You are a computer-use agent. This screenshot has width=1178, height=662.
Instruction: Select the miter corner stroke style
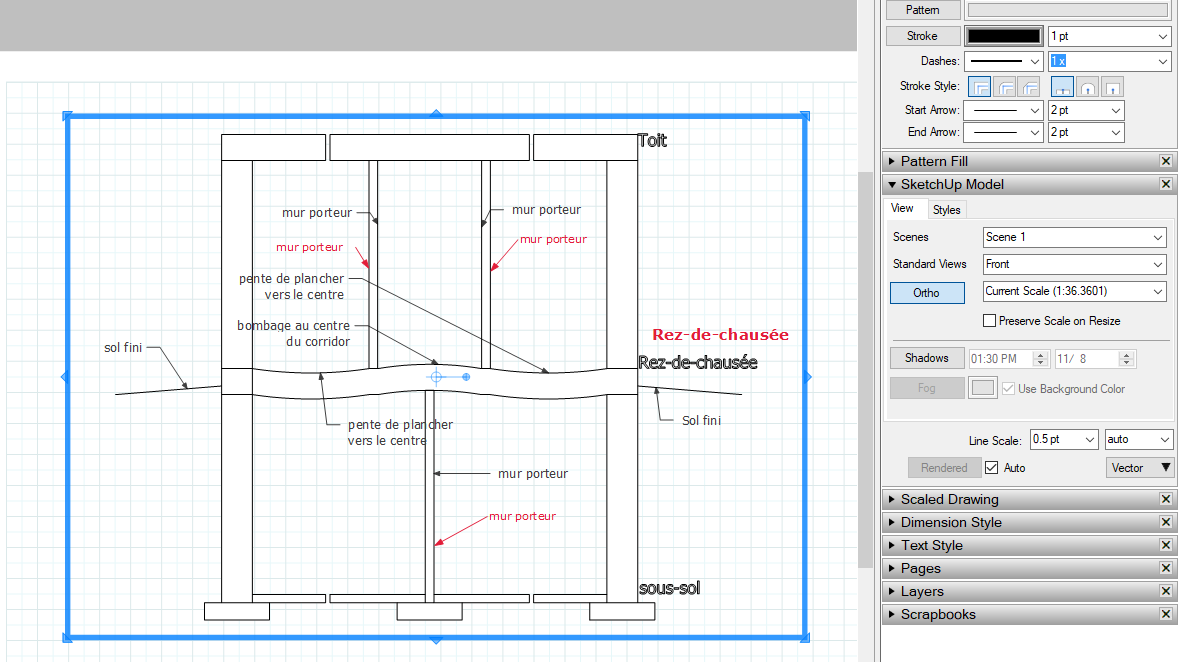(x=979, y=87)
